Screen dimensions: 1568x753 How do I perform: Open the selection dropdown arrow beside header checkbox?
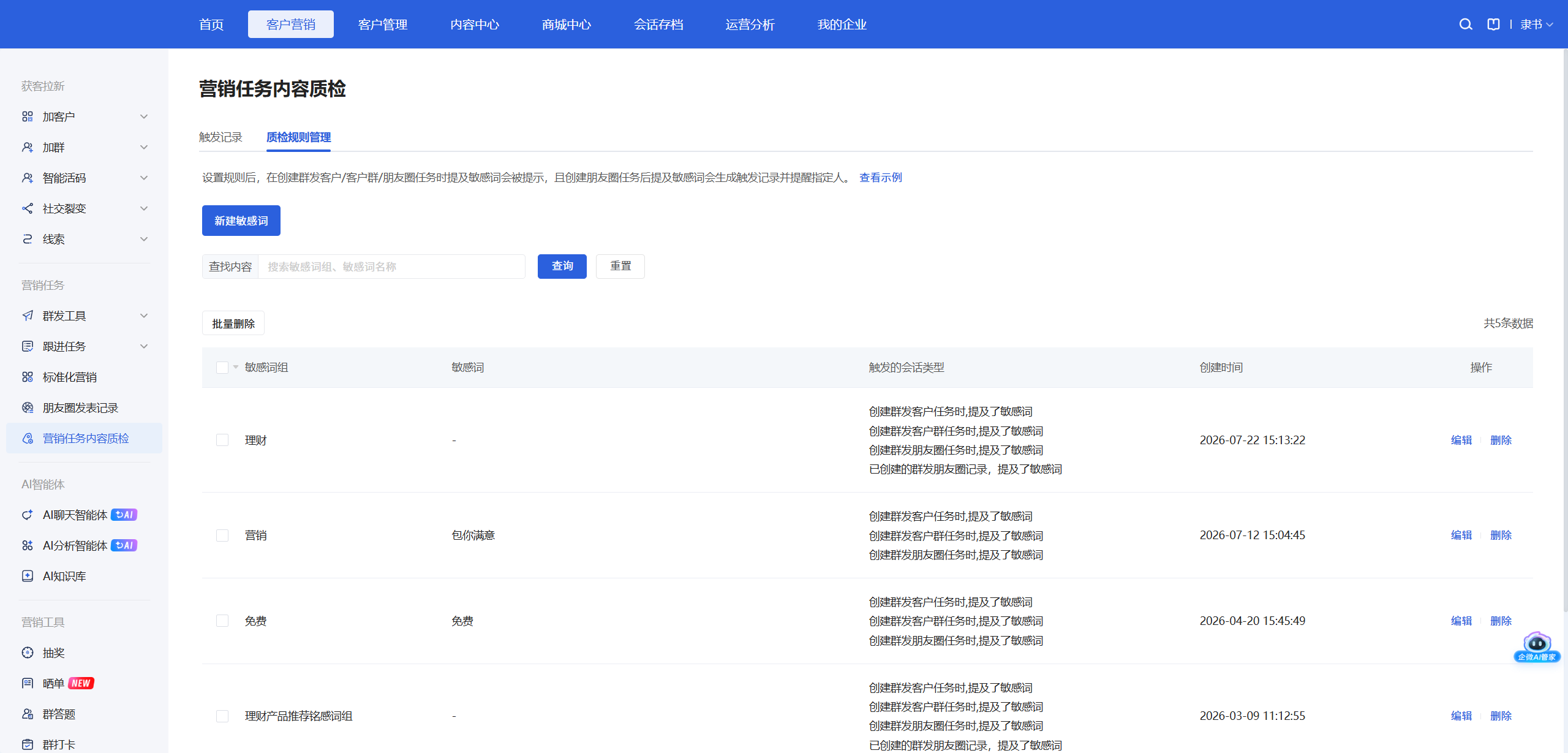[x=236, y=367]
